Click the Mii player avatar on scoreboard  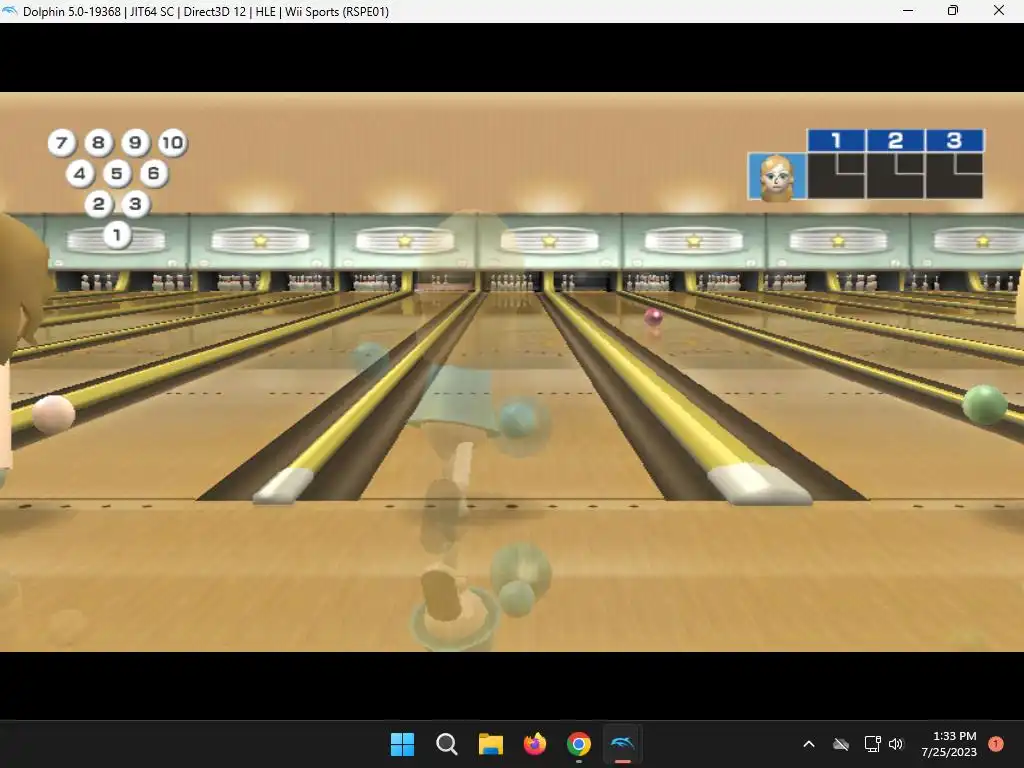[x=777, y=176]
